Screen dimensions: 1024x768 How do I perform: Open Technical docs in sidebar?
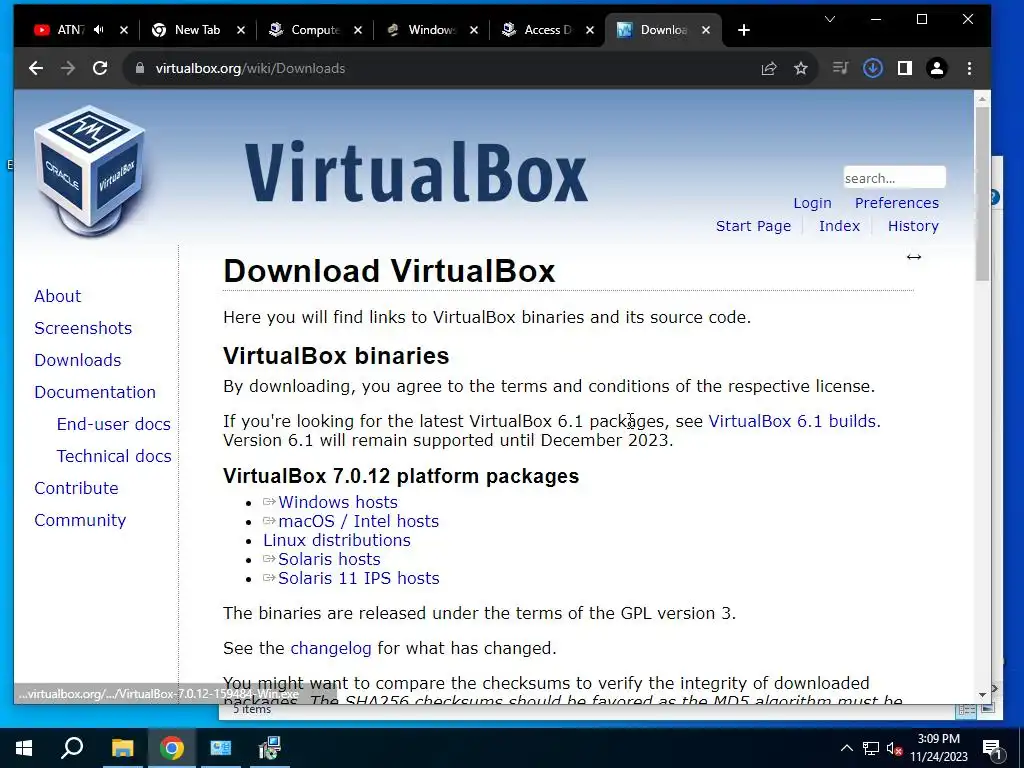point(114,456)
